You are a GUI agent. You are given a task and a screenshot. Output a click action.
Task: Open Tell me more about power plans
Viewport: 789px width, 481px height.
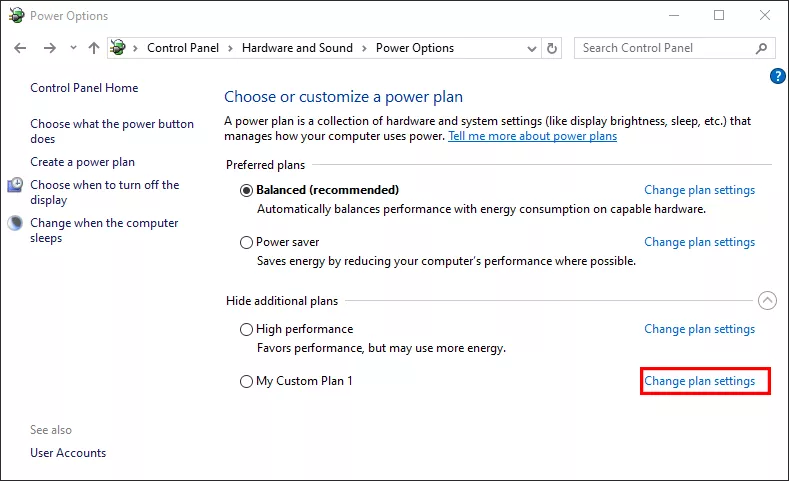[532, 136]
